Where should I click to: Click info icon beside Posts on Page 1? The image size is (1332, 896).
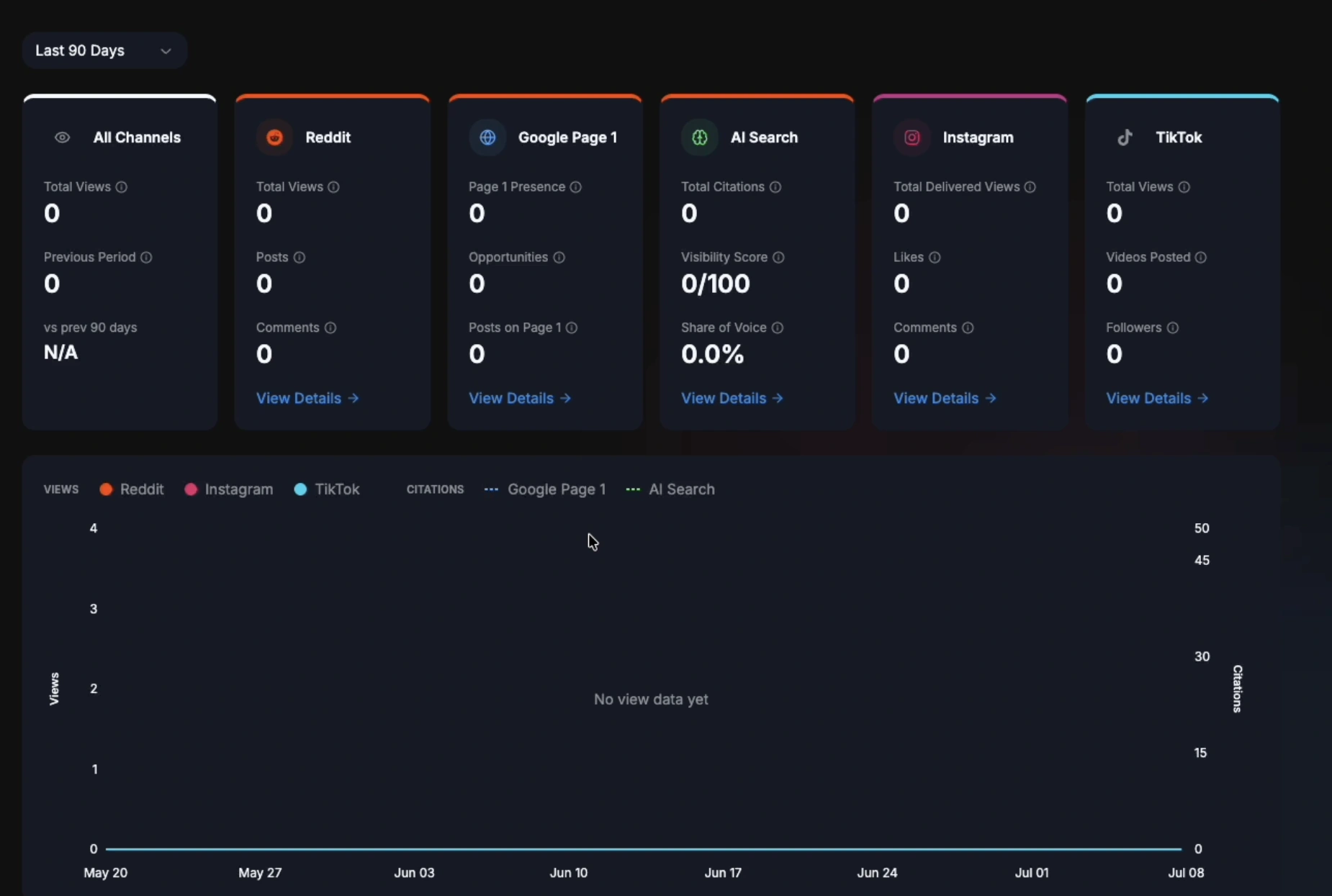click(x=572, y=328)
